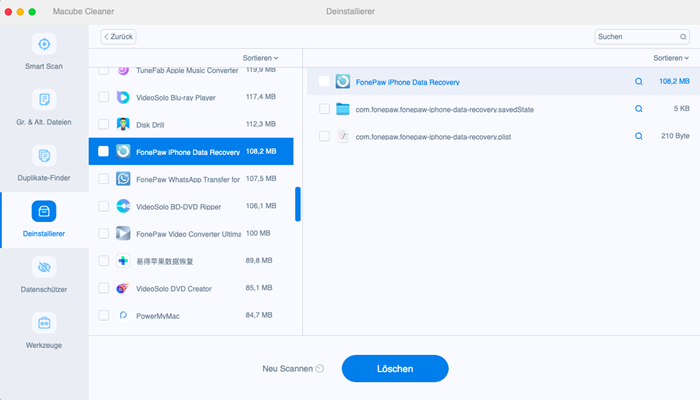700x401 pixels.
Task: Open the Werkzeuge toolbox icon
Action: point(44,323)
